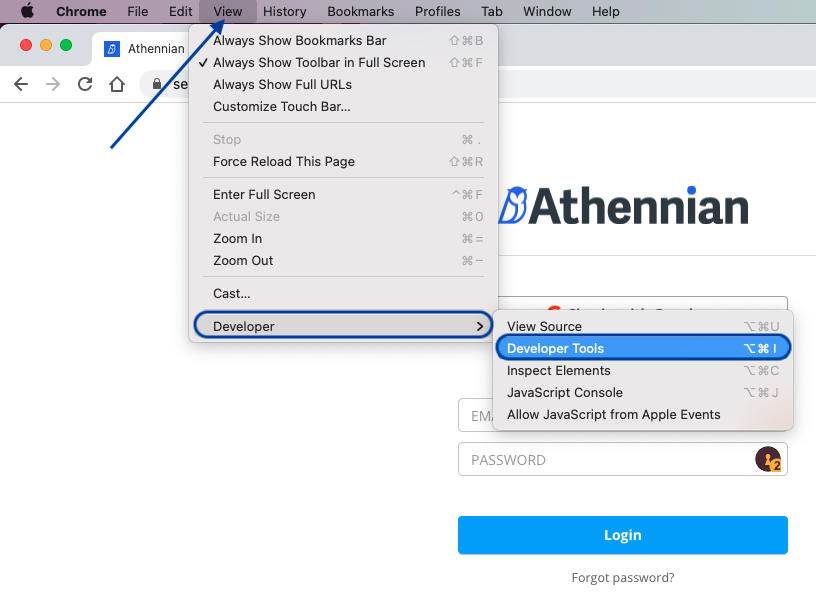Click the password manager icon in Password field

click(x=767, y=460)
